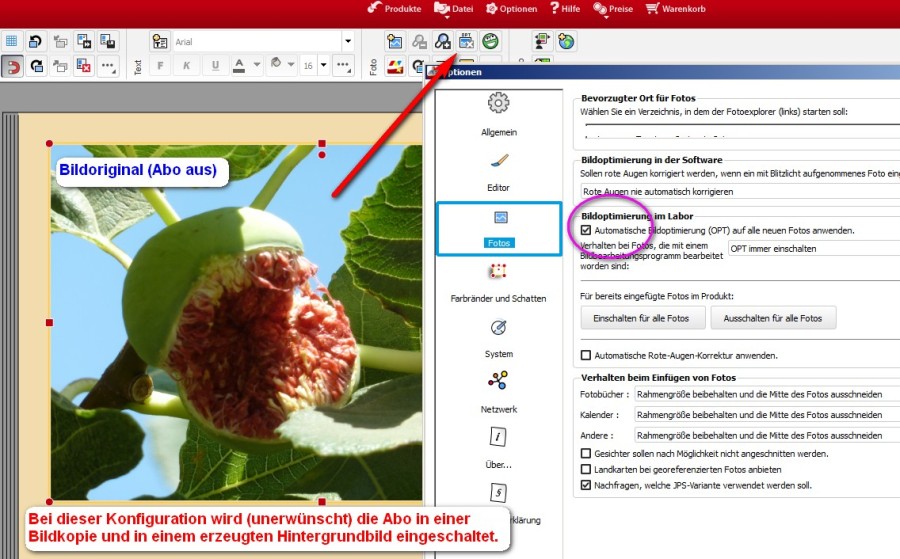This screenshot has height=559, width=900.
Task: Open more arrange options (three dots)
Action: point(108,66)
